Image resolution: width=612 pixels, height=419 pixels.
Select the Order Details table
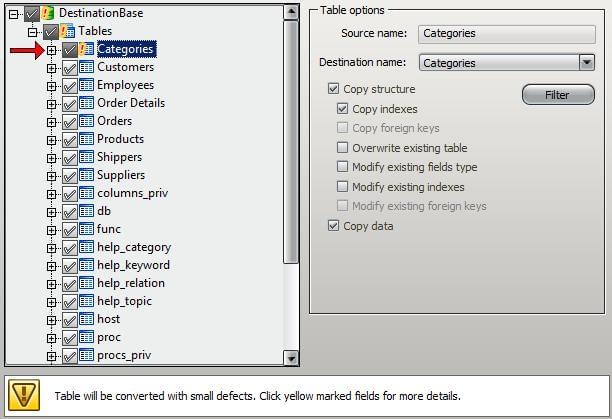pyautogui.click(x=131, y=103)
